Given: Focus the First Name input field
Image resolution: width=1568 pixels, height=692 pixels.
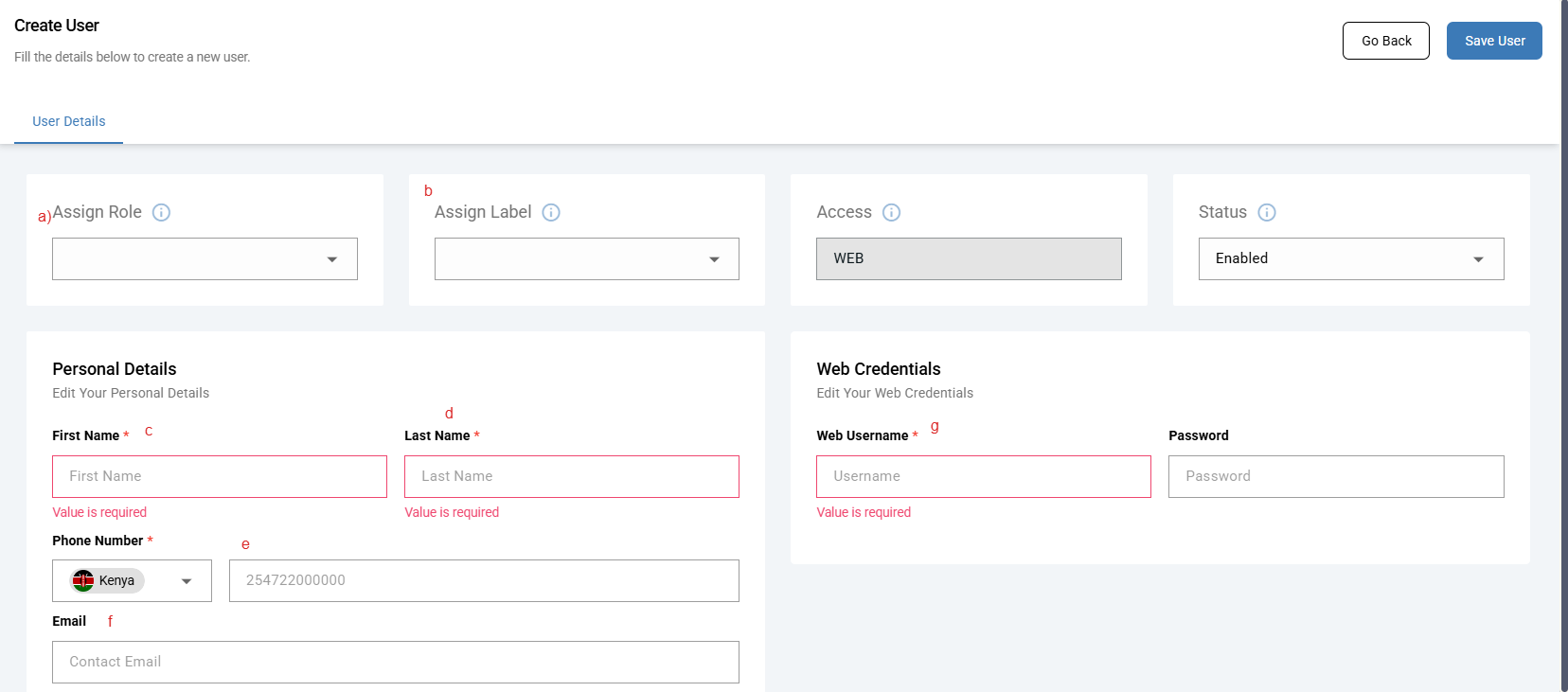Looking at the screenshot, I should click(220, 476).
